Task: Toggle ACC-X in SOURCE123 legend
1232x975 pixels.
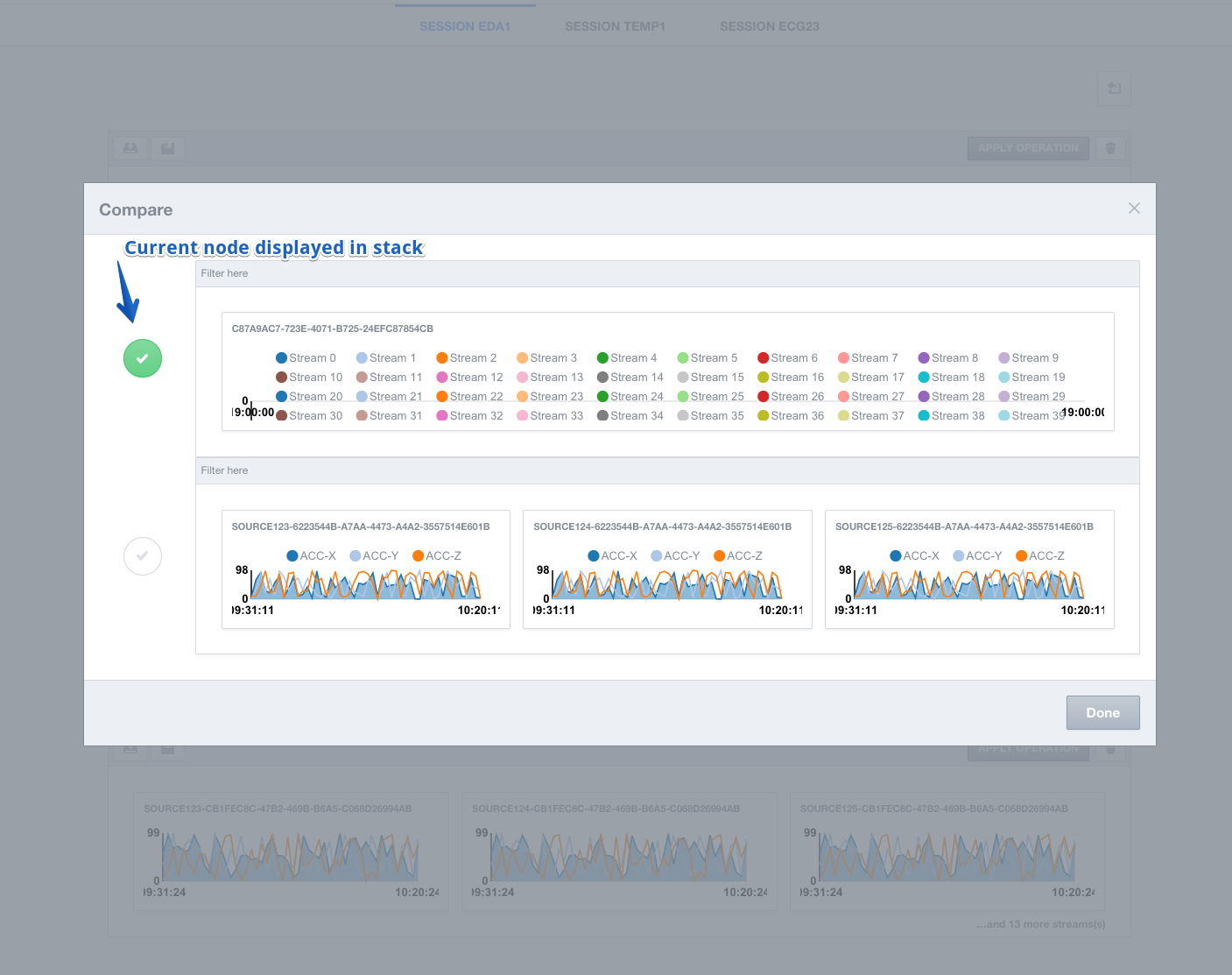Action: point(312,555)
